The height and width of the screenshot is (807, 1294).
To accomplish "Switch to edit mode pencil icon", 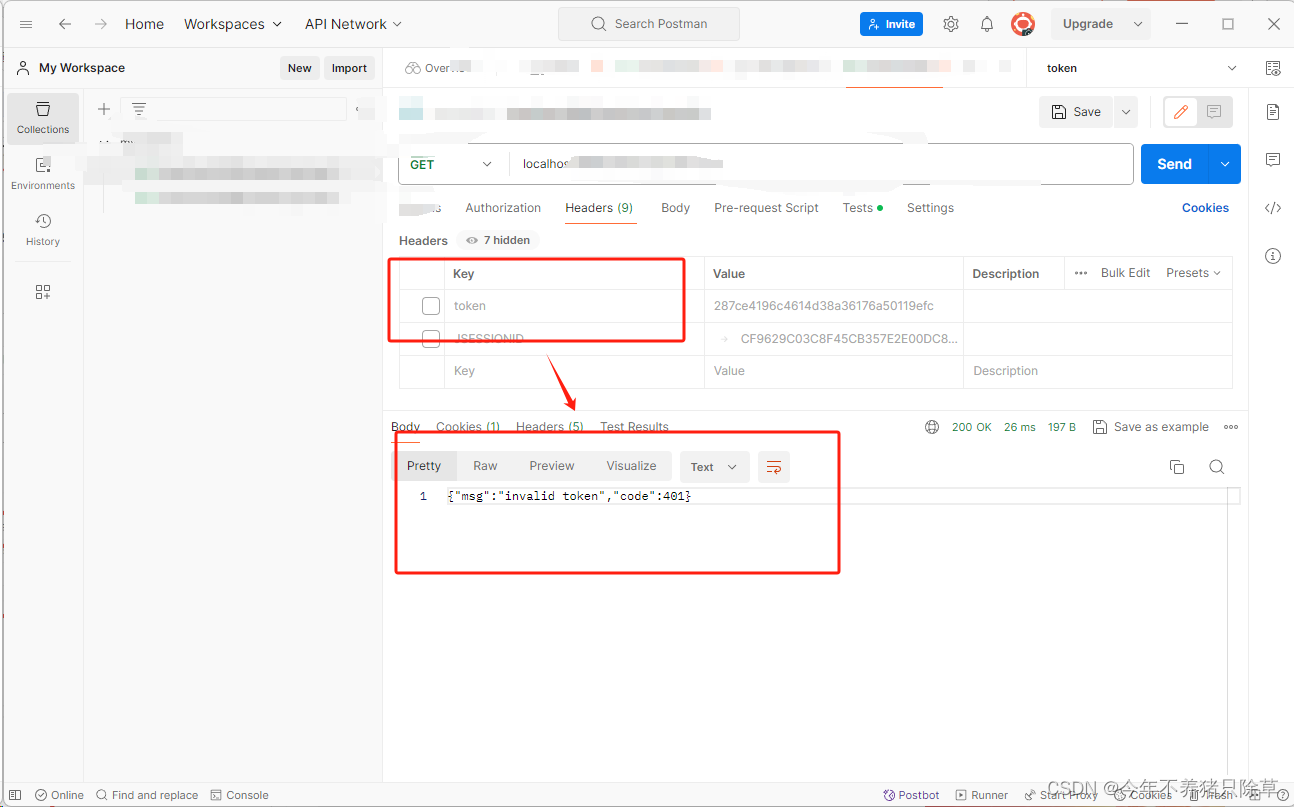I will [x=1181, y=112].
